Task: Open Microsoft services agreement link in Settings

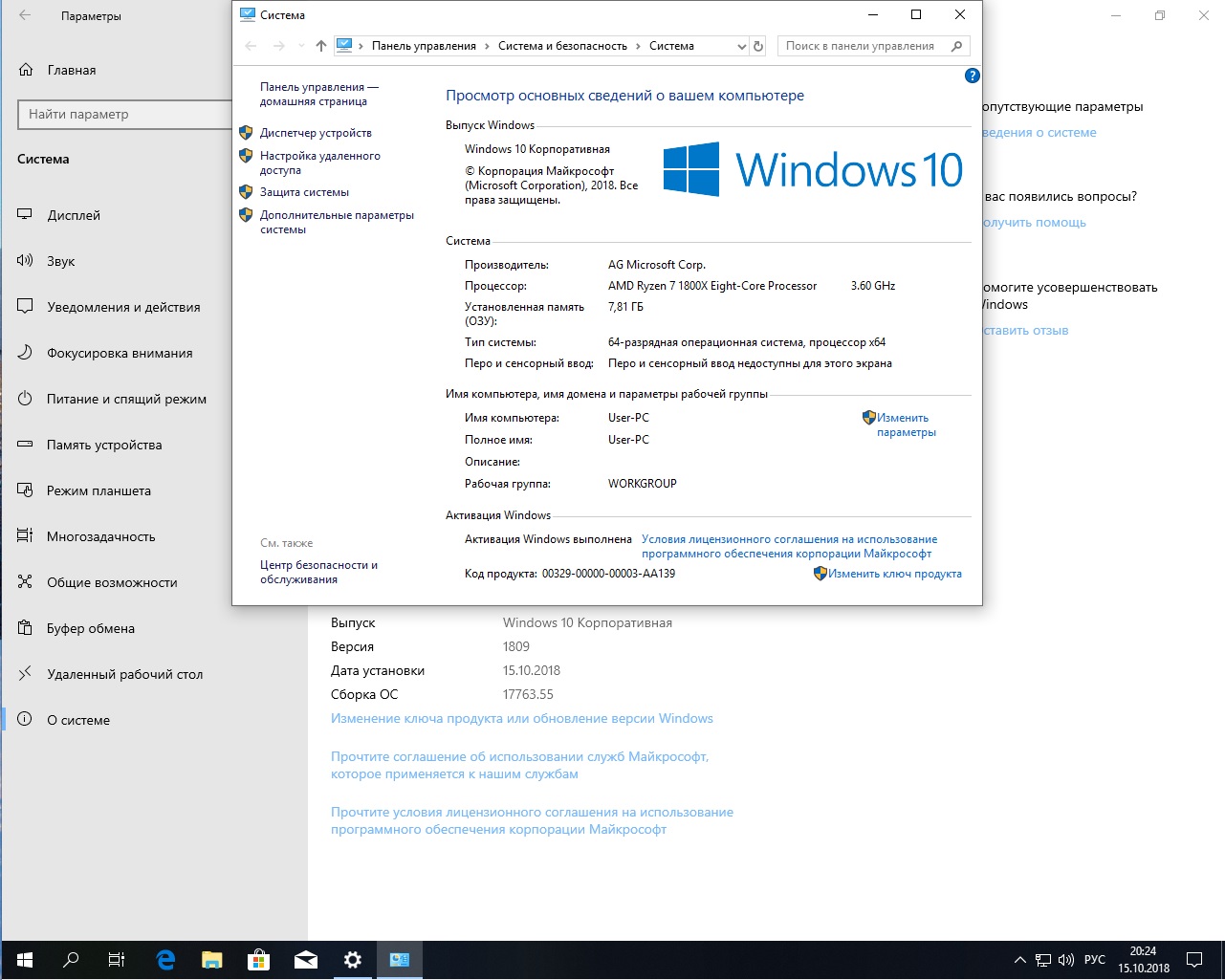Action: [x=520, y=765]
